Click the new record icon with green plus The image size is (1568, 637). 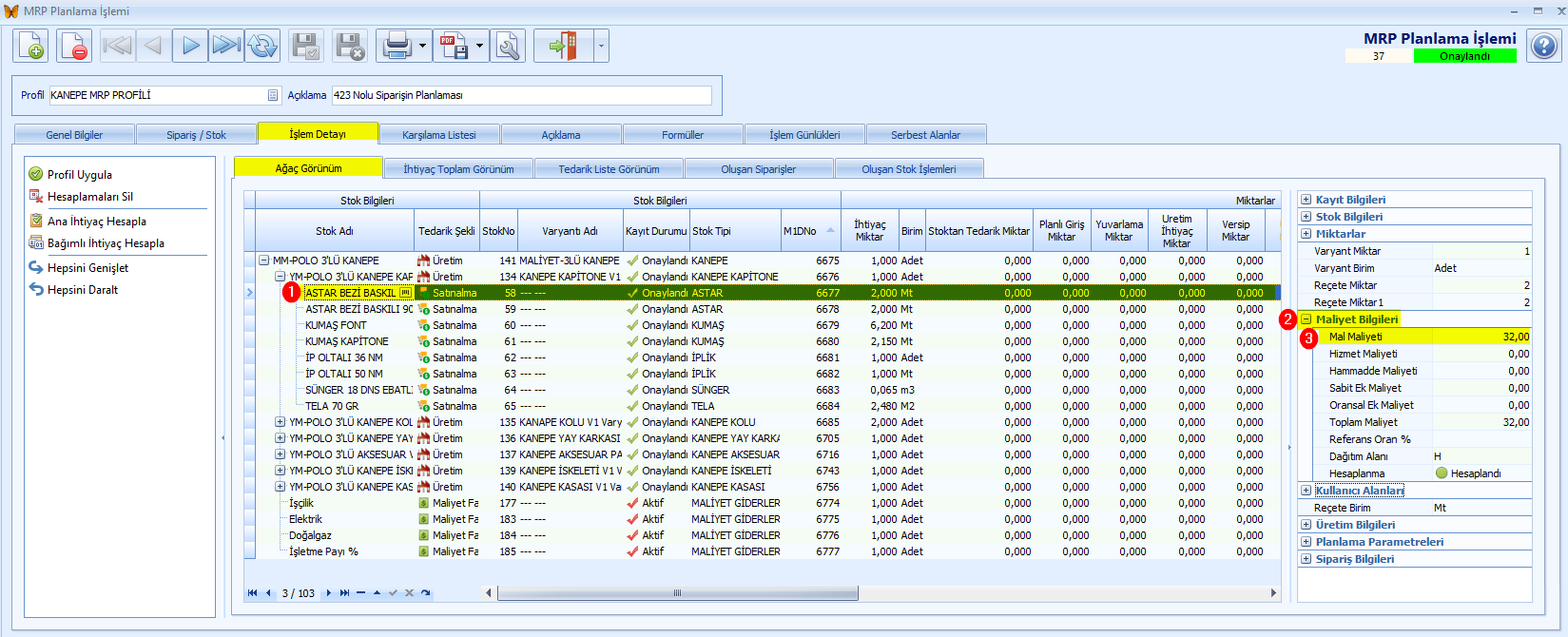29,46
